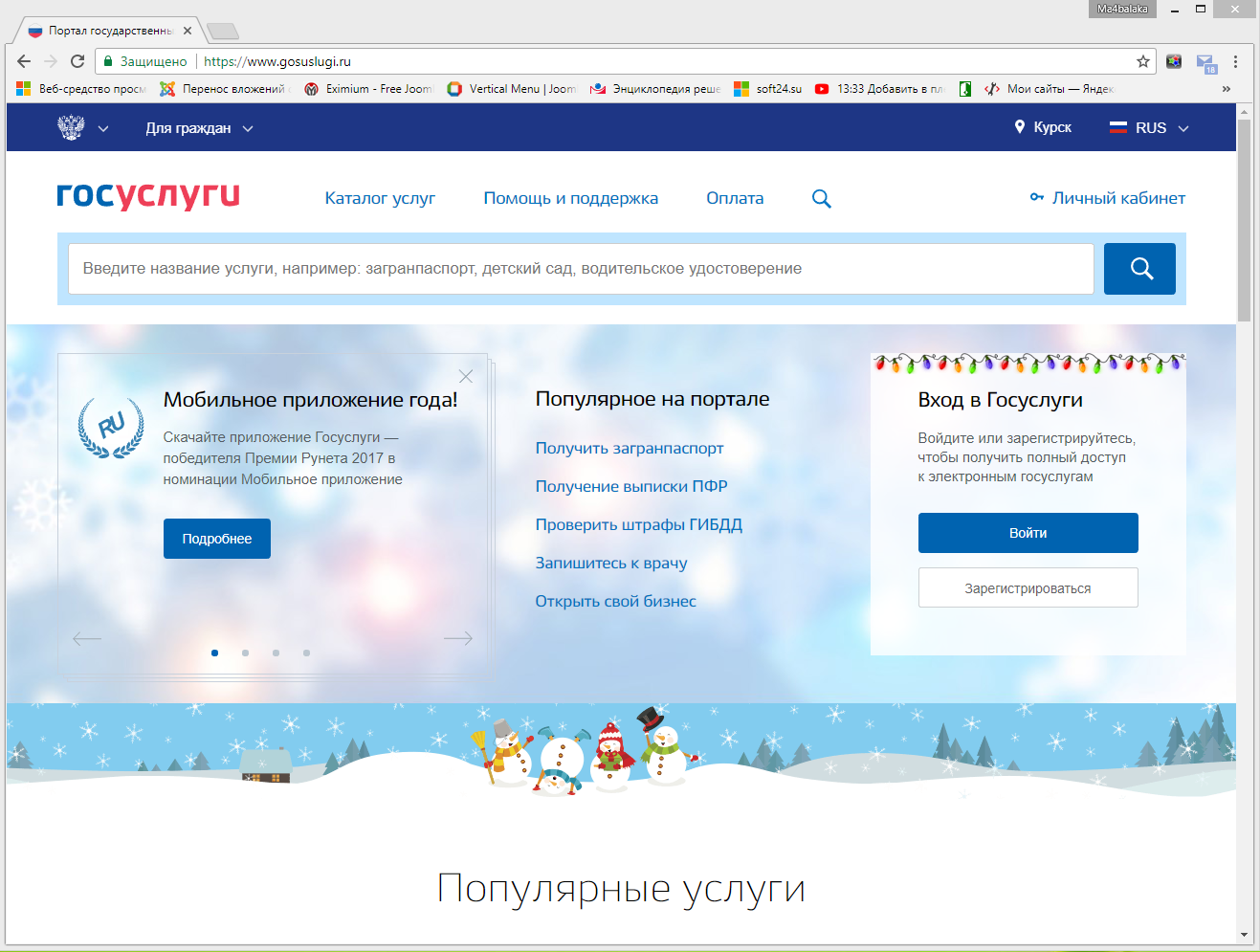
Task: Click the Мобильное приложение года! heading
Action: tap(310, 399)
